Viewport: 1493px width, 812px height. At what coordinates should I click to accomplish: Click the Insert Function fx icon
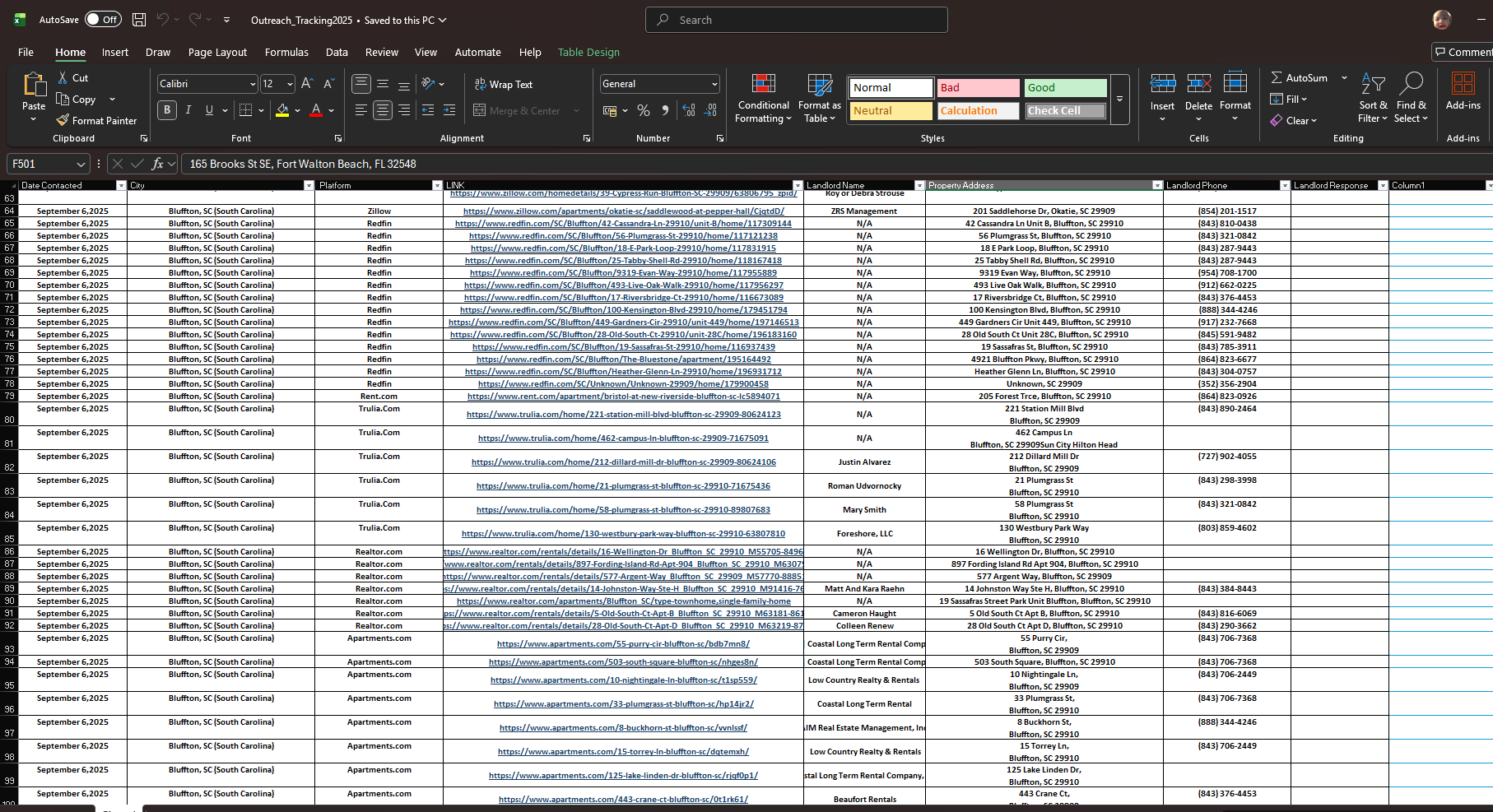[157, 164]
